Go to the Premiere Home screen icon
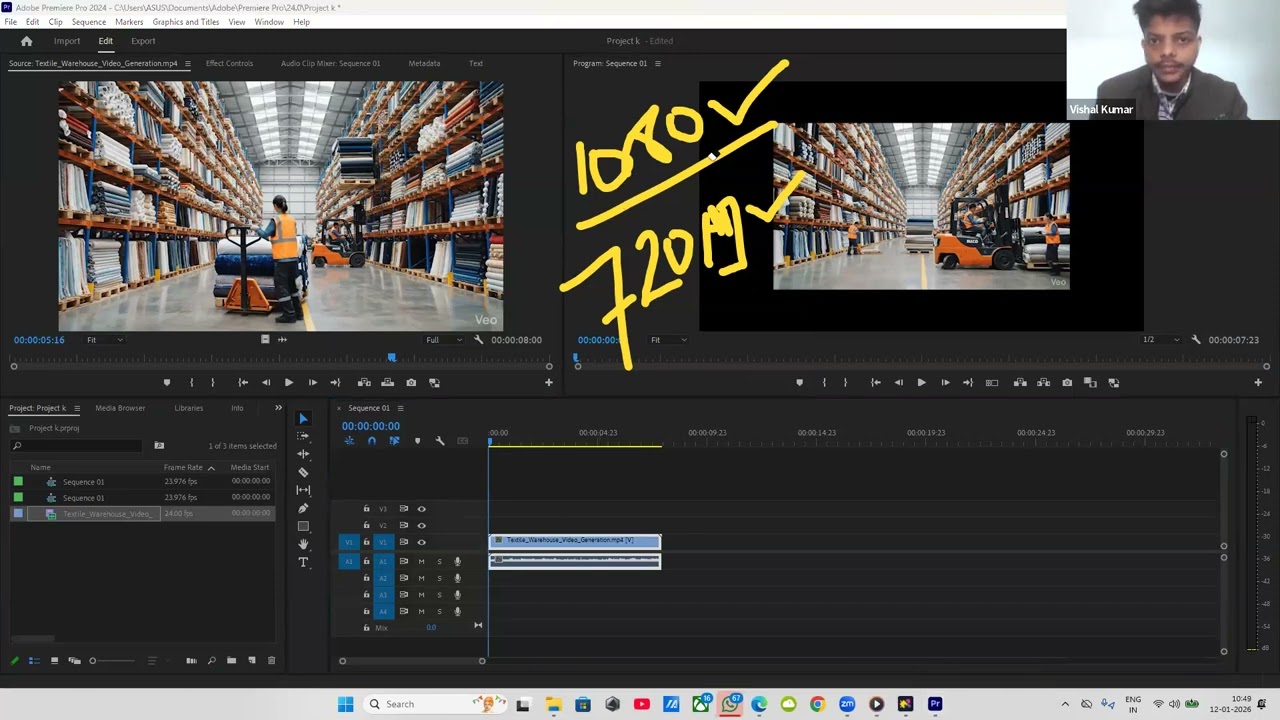1280x720 pixels. pyautogui.click(x=27, y=41)
